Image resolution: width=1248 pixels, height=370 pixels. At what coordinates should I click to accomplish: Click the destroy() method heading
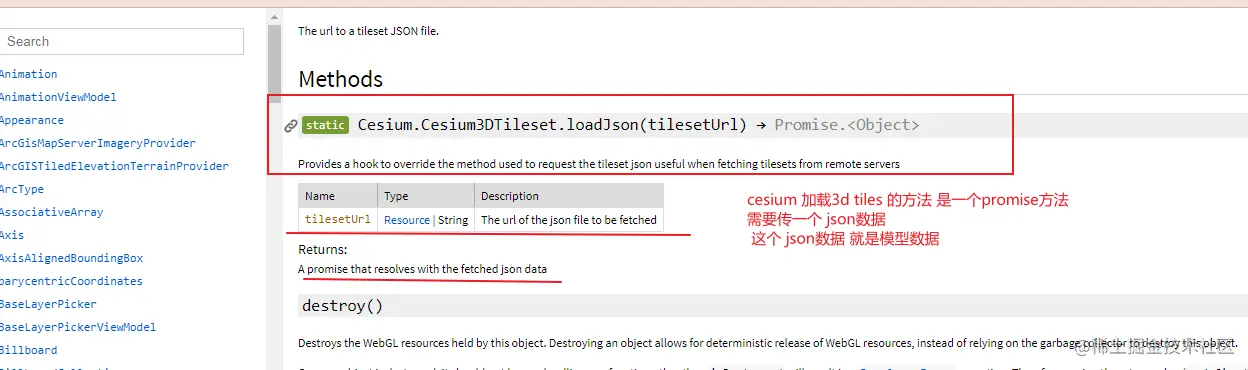pyautogui.click(x=343, y=306)
